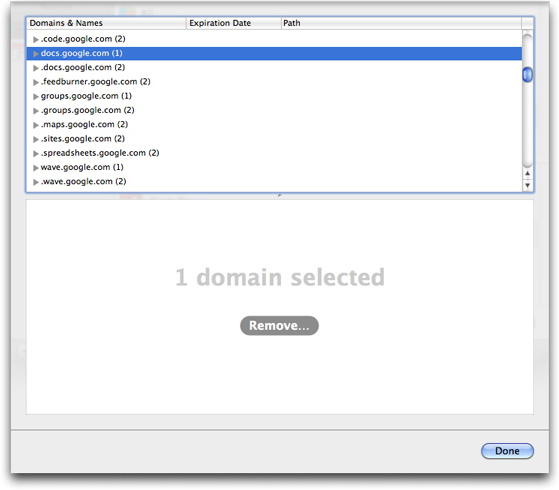Expand the .wave.google.com (2) triangle
Viewport: 559px width, 490px height.
coord(36,182)
